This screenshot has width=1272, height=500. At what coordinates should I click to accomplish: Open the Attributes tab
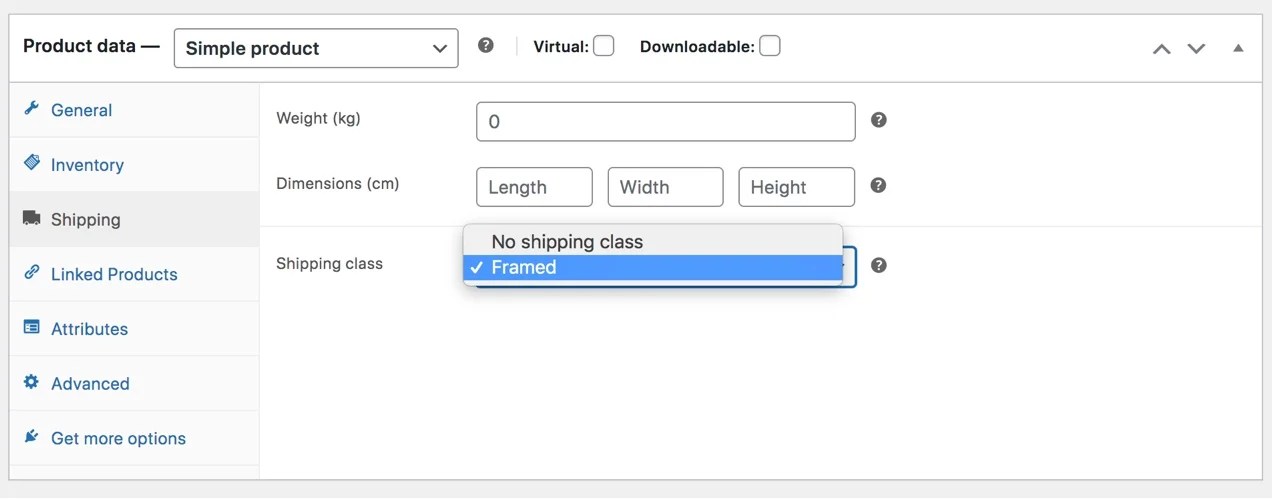pyautogui.click(x=89, y=329)
